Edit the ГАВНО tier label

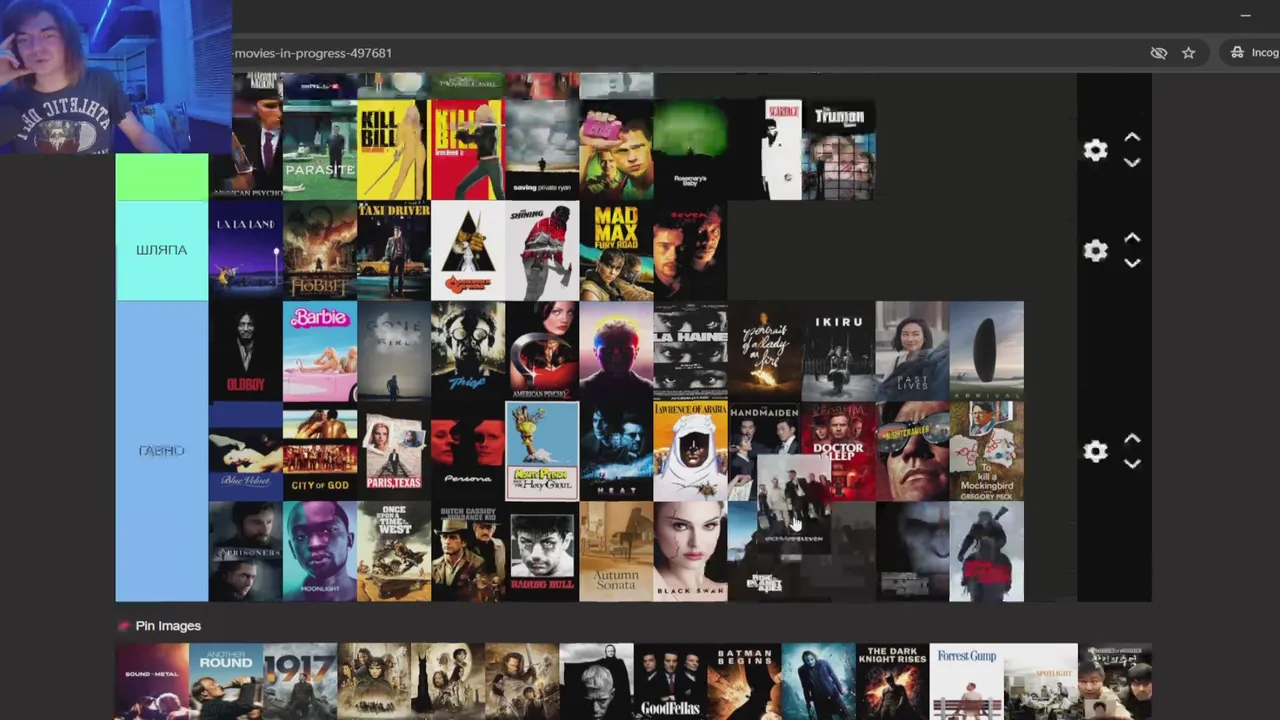(162, 451)
